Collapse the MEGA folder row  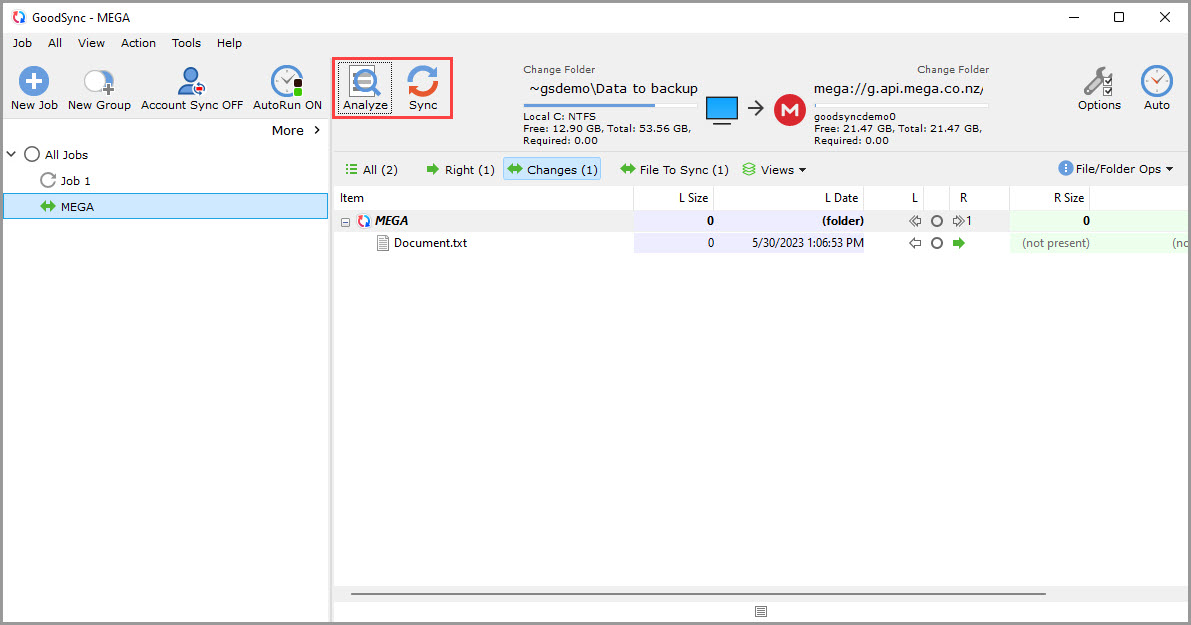[x=345, y=220]
